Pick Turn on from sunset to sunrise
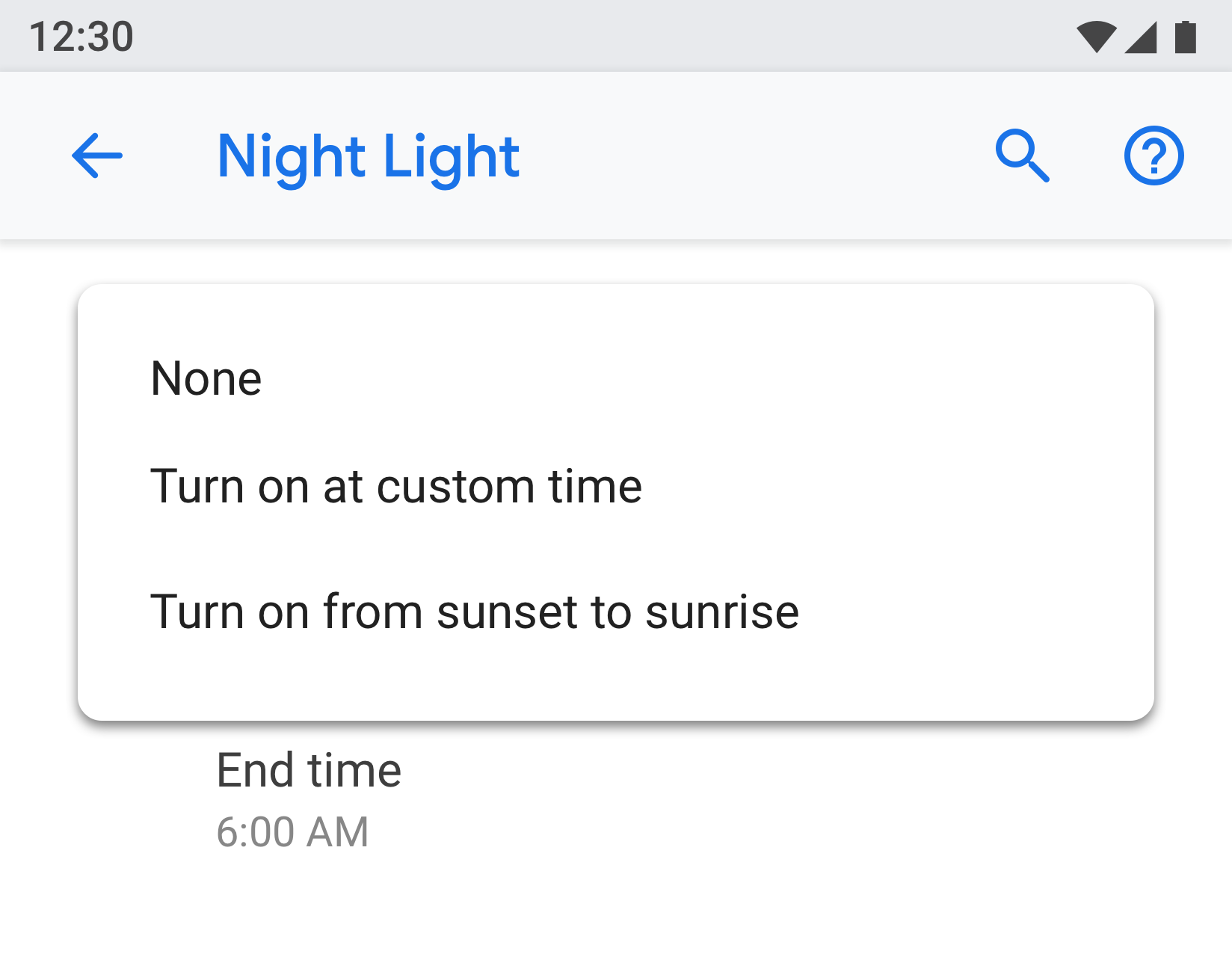The height and width of the screenshot is (957, 1232). point(475,612)
